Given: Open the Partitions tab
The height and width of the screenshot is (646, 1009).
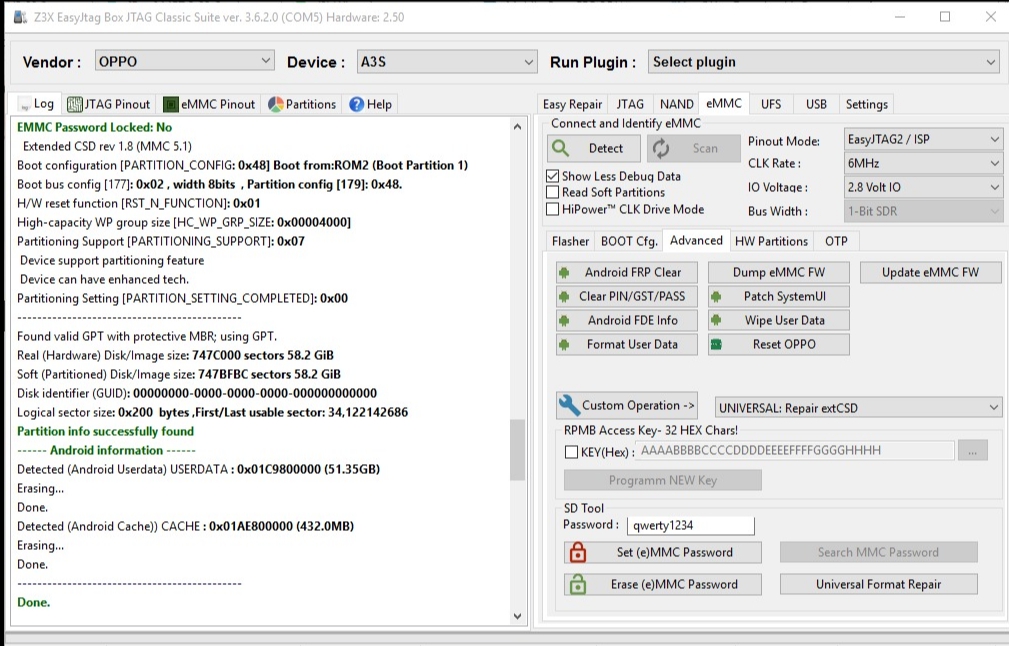Looking at the screenshot, I should [x=302, y=104].
